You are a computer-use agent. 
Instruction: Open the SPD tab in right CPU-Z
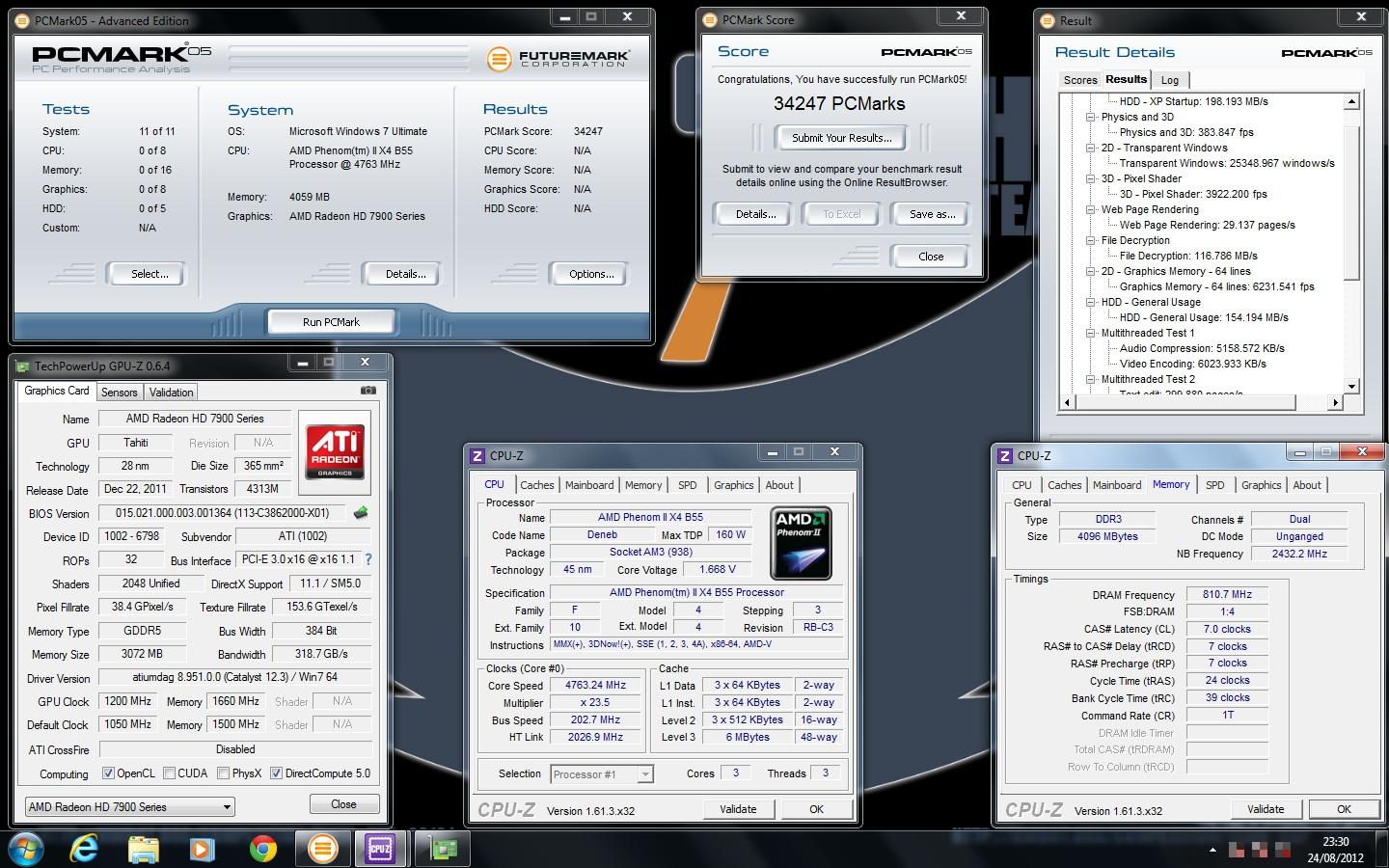point(1215,485)
